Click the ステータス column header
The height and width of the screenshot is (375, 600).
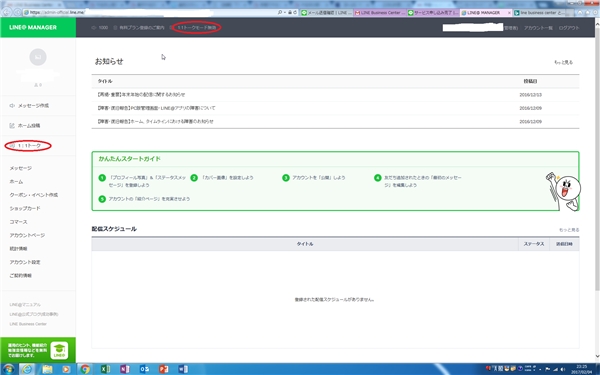point(534,244)
